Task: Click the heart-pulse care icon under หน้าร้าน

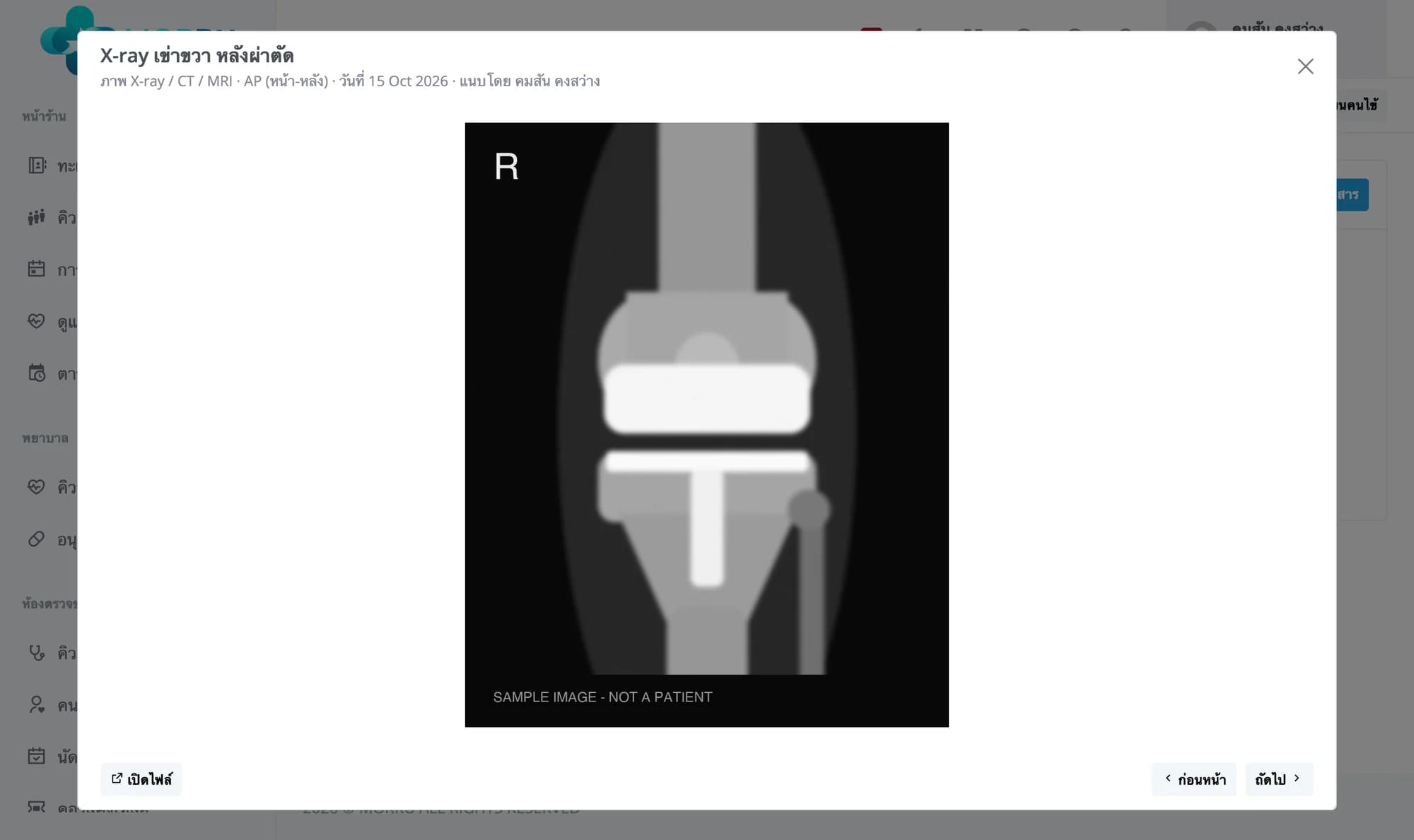Action: tap(37, 321)
